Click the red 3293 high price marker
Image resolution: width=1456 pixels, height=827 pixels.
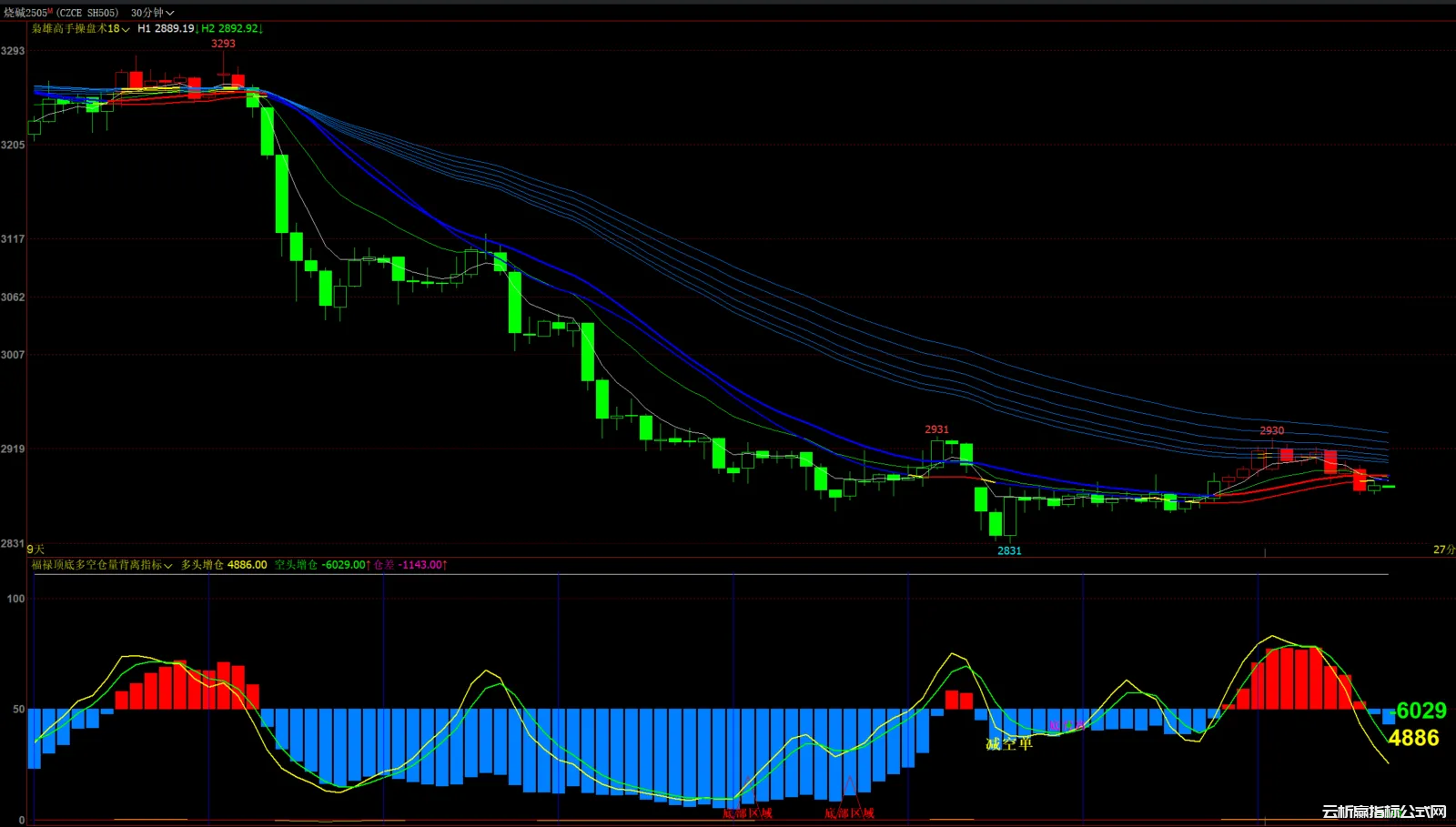click(223, 44)
